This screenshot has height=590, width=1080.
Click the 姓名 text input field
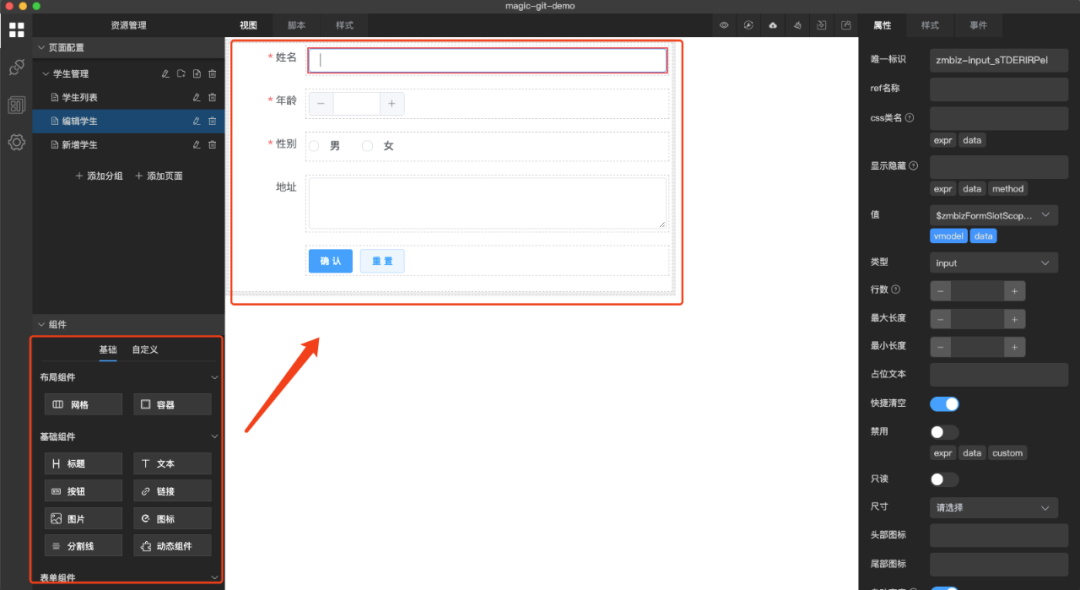[x=488, y=61]
